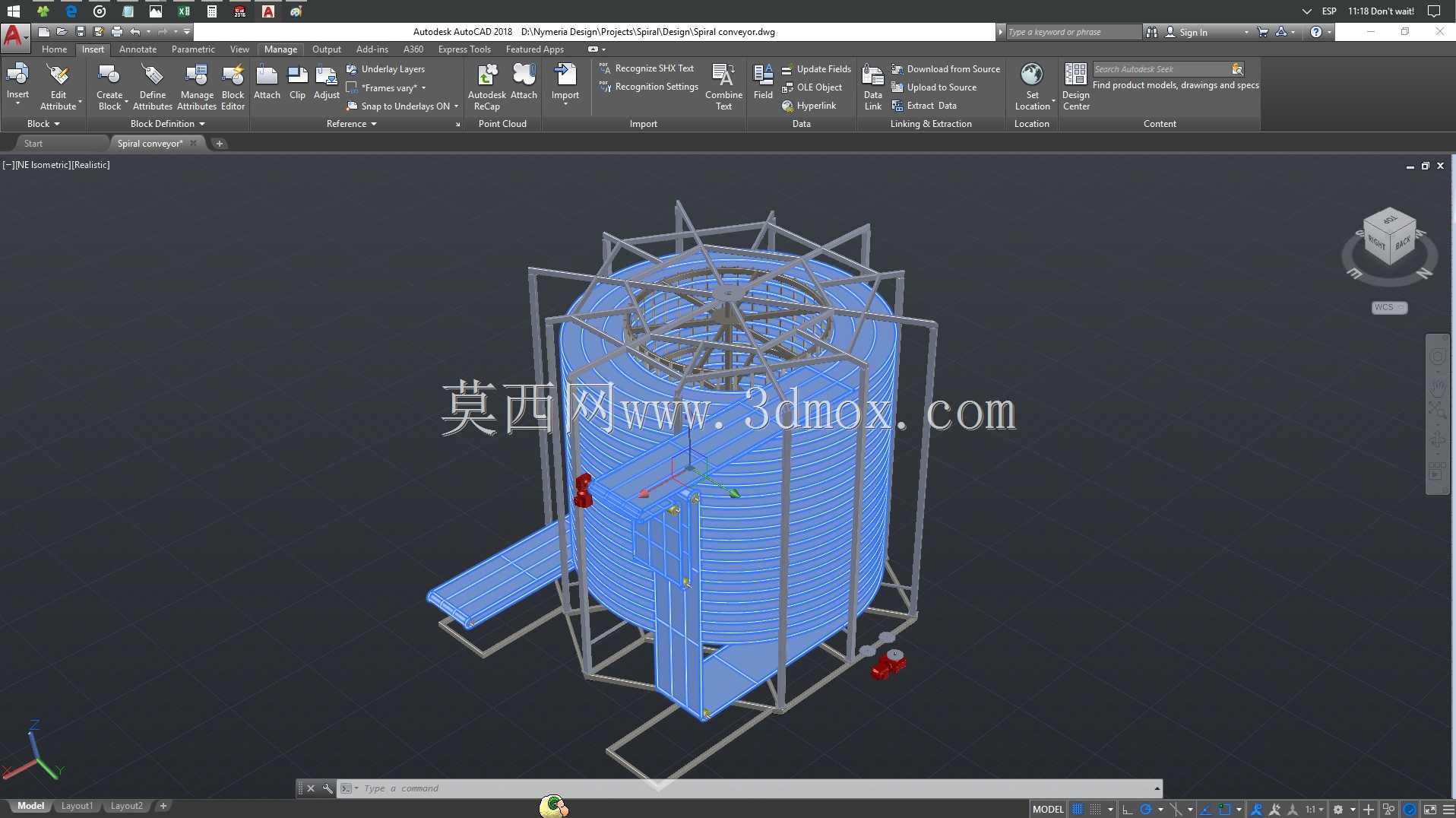Click the keyword search box in title bar
1456x818 pixels.
[x=1073, y=32]
